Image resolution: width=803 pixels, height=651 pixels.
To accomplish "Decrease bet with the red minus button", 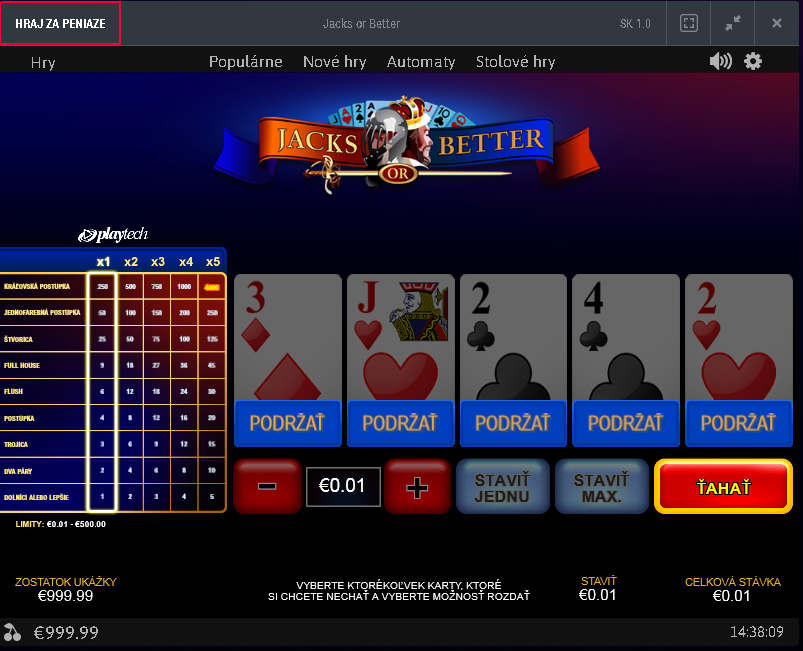I will [x=267, y=486].
